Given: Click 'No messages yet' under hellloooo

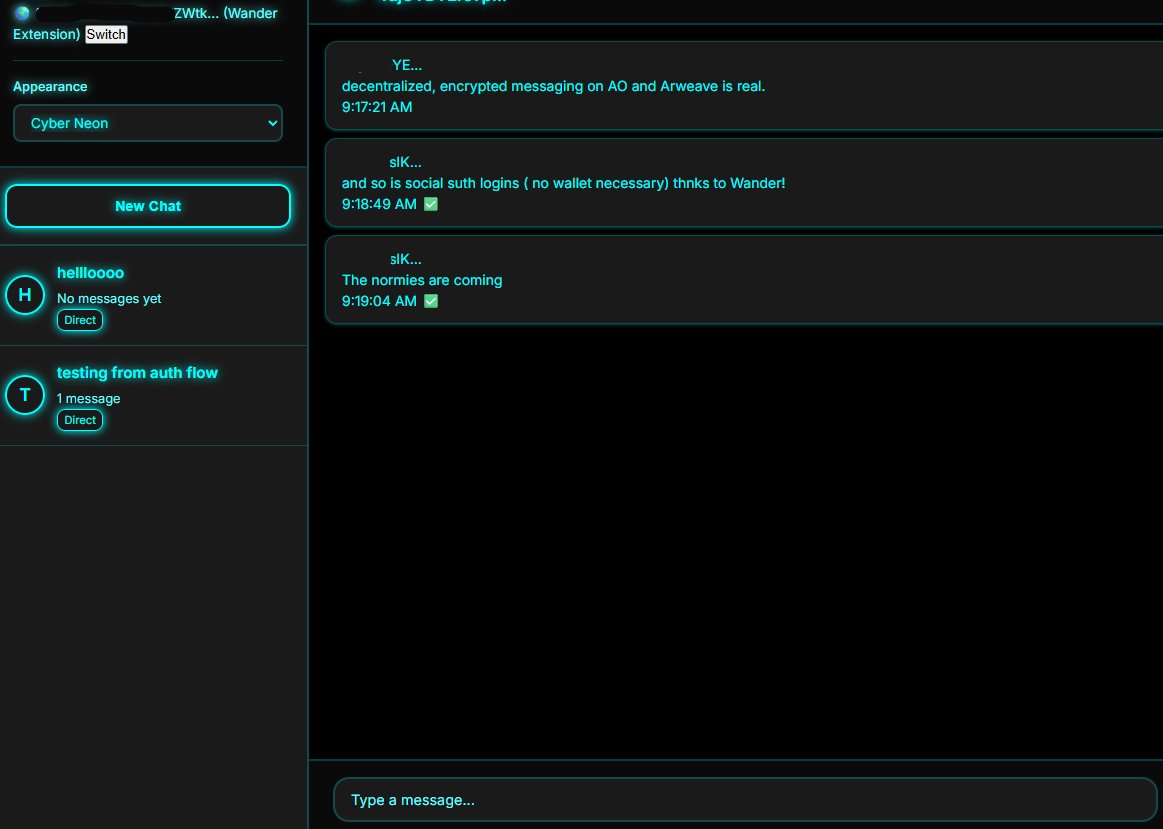Looking at the screenshot, I should [x=109, y=298].
